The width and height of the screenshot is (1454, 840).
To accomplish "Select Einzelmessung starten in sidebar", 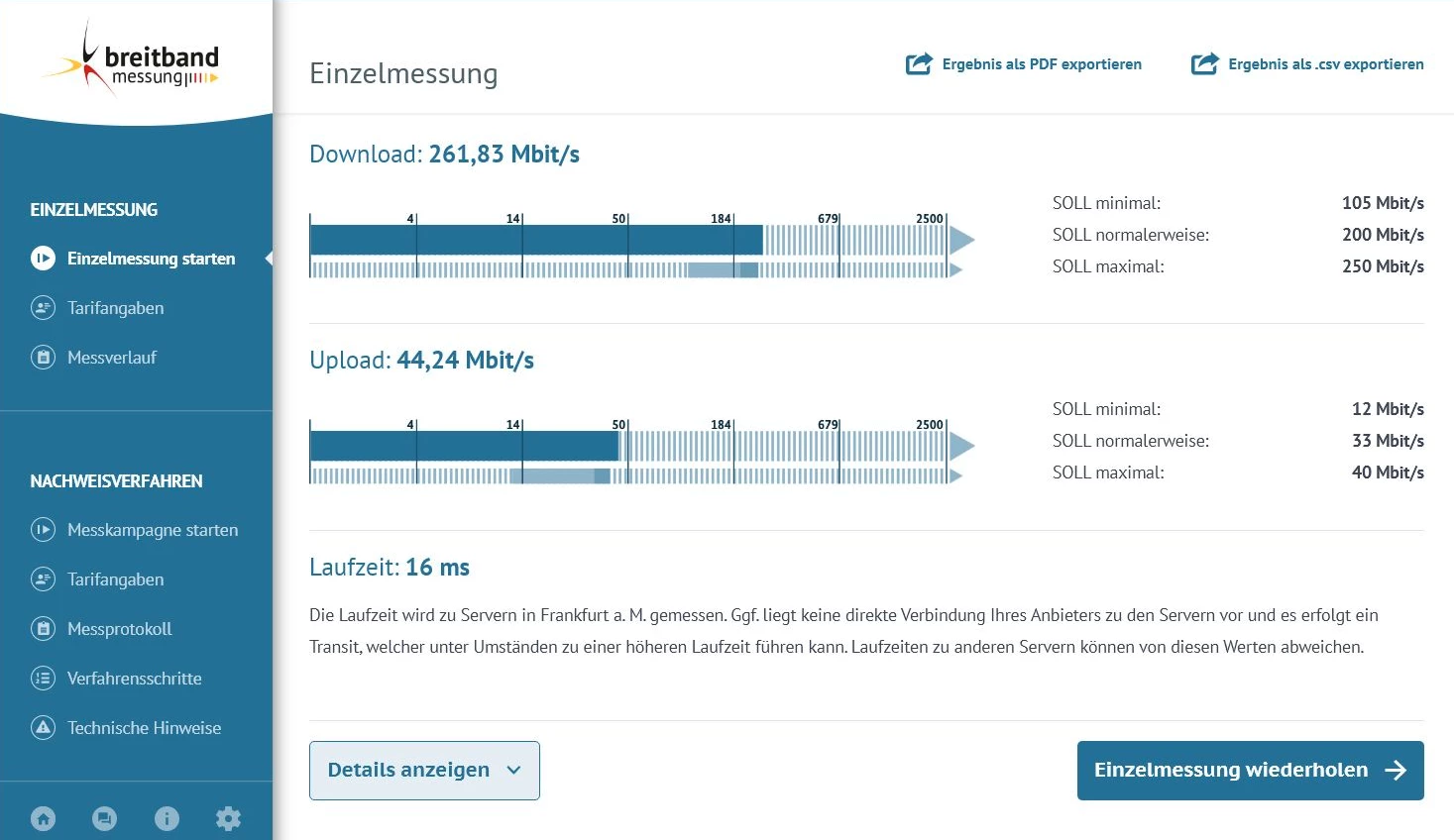I will (x=151, y=259).
